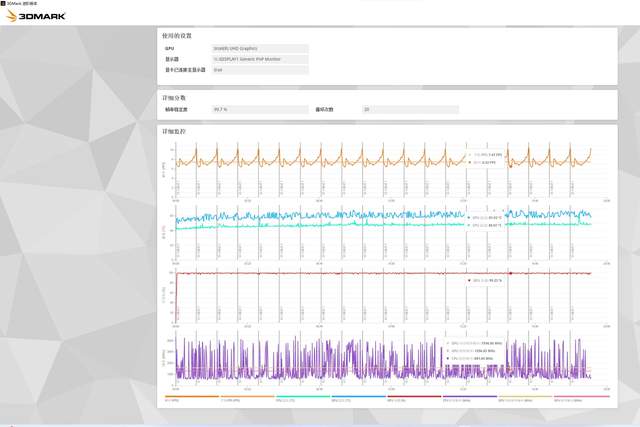Toggle the turquoise legend line series
Viewport: 640px width, 427px height.
click(303, 398)
